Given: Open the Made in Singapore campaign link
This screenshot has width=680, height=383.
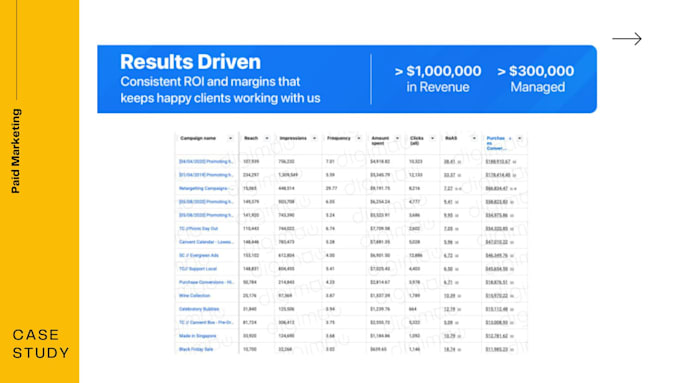Looking at the screenshot, I should [197, 336].
